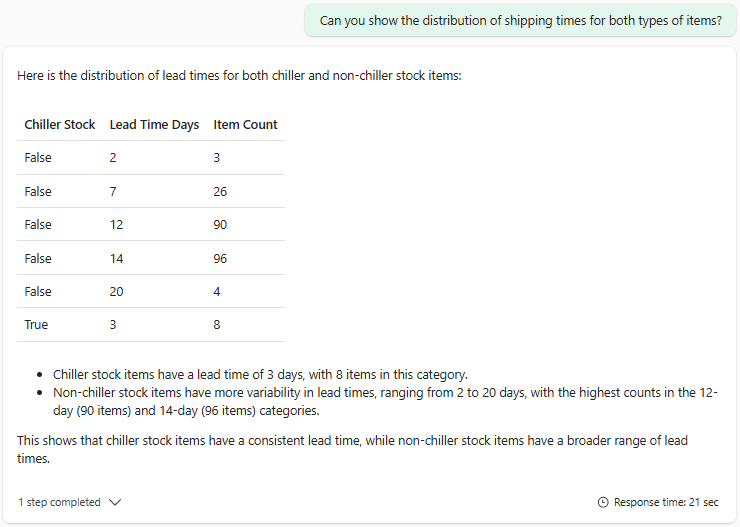Click the Lead Time Days column header
Image resolution: width=740 pixels, height=527 pixels.
[x=154, y=125]
